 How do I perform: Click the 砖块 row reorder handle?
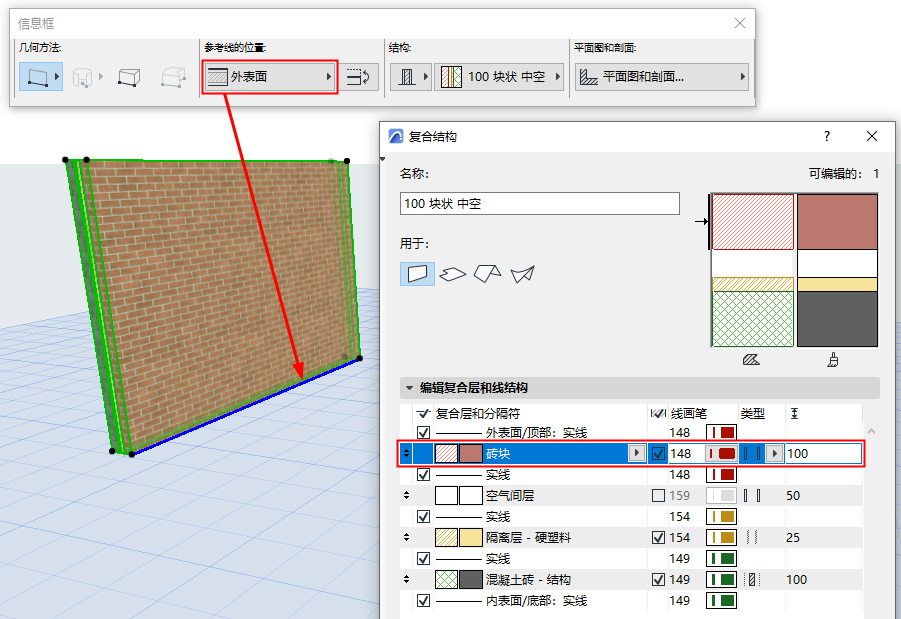(406, 453)
